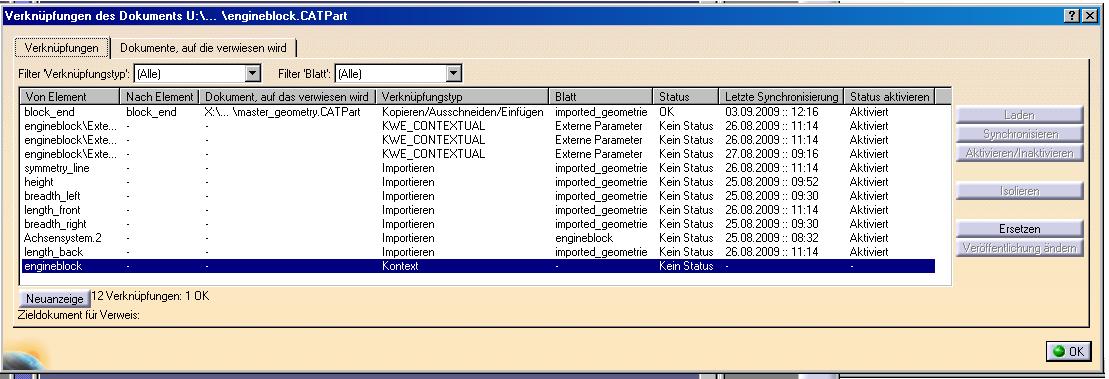Click the '12 Verknüpfungen: 1 OK' summary text
The height and width of the screenshot is (379, 1109).
point(151,296)
